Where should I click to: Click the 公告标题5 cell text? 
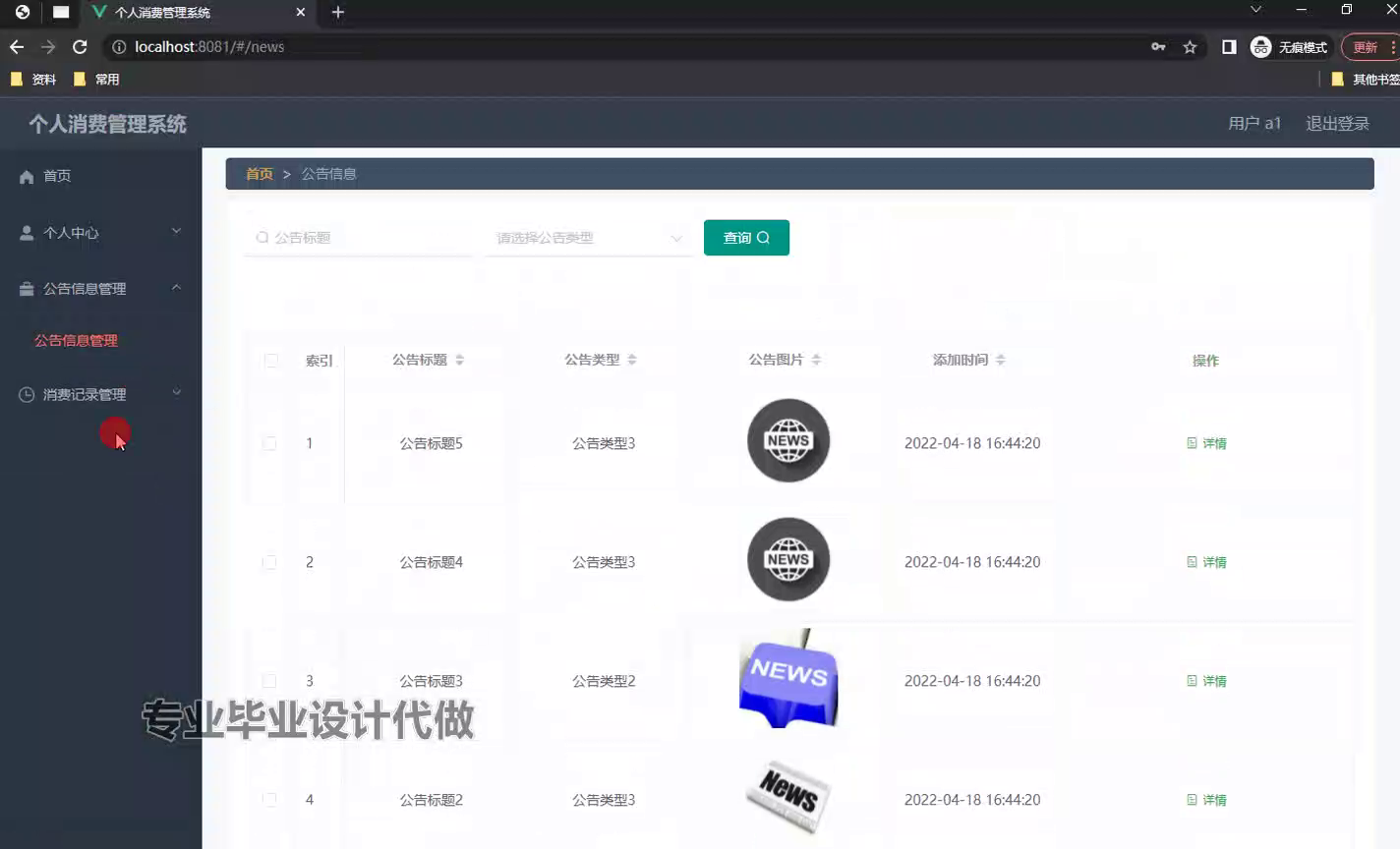[x=431, y=444]
